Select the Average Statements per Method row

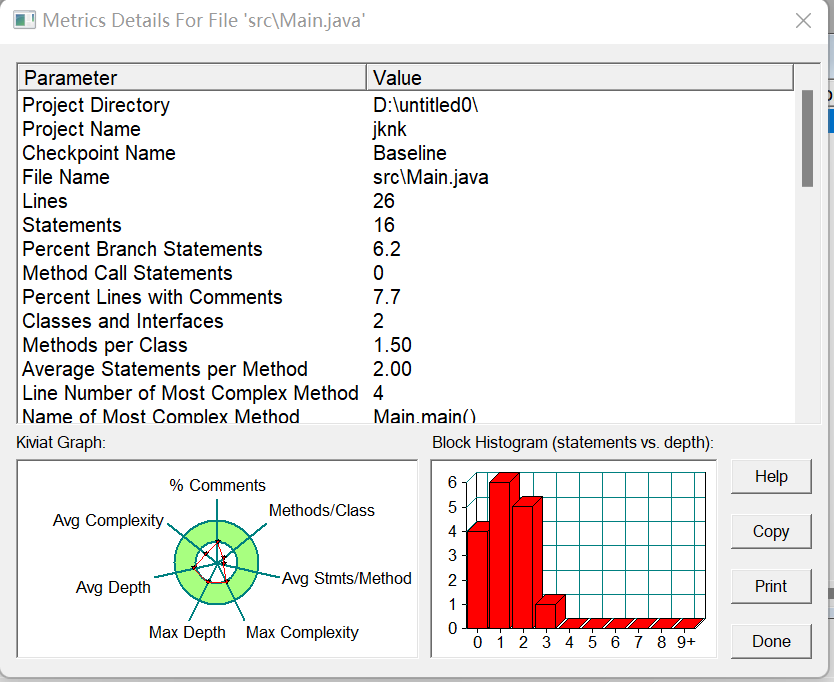tap(408, 369)
